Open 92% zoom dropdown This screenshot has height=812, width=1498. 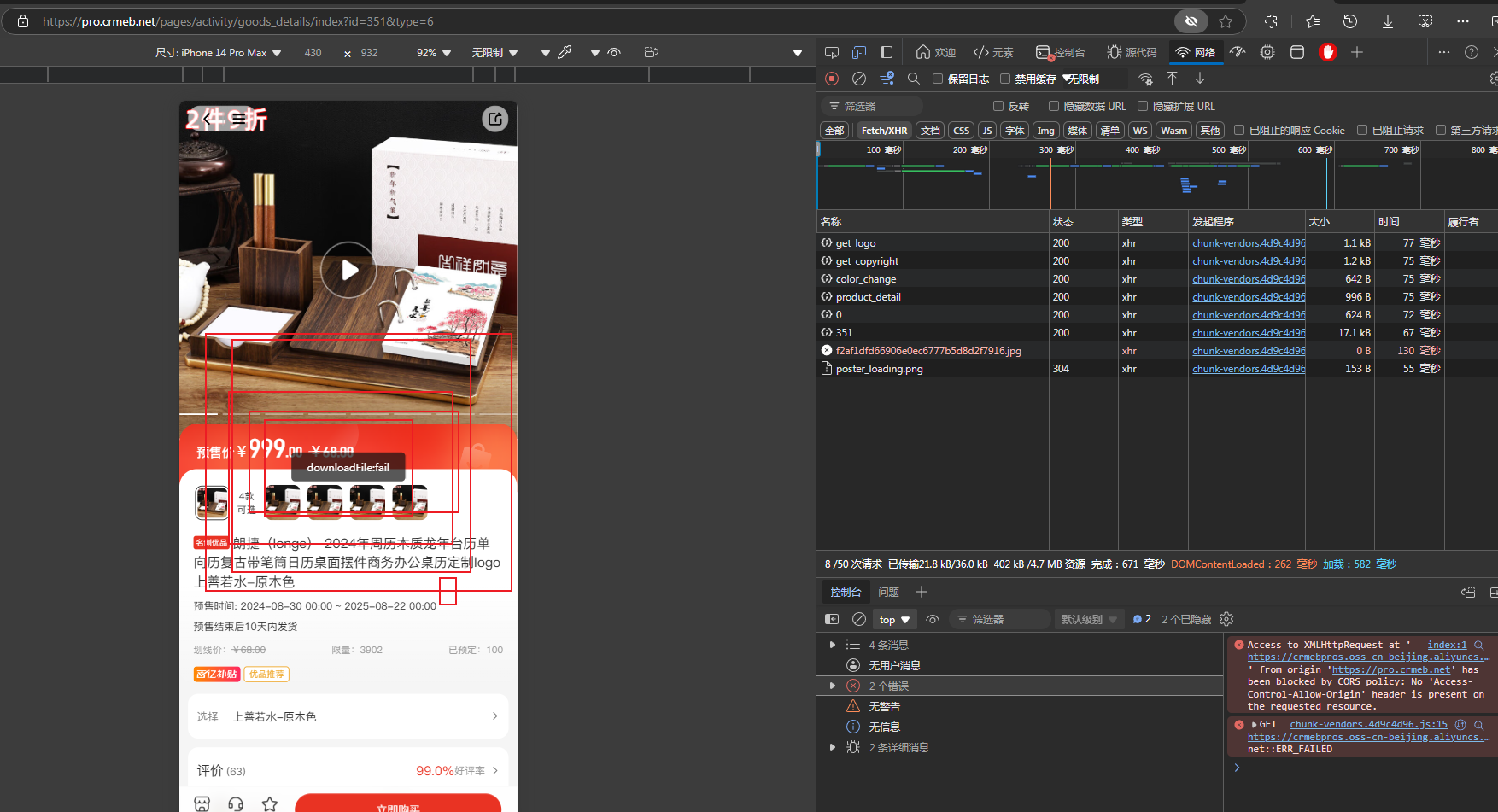[434, 52]
